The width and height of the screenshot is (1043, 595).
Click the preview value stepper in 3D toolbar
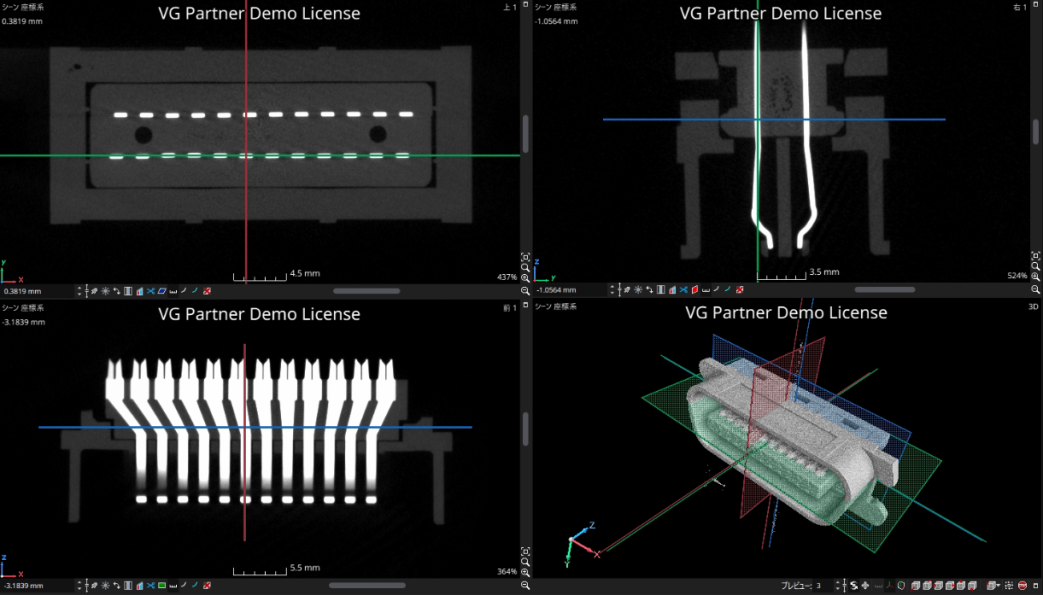839,585
